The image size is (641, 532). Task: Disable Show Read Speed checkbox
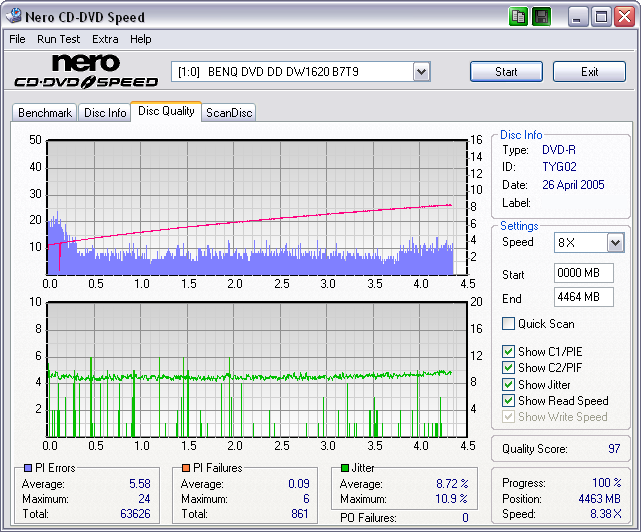(509, 401)
